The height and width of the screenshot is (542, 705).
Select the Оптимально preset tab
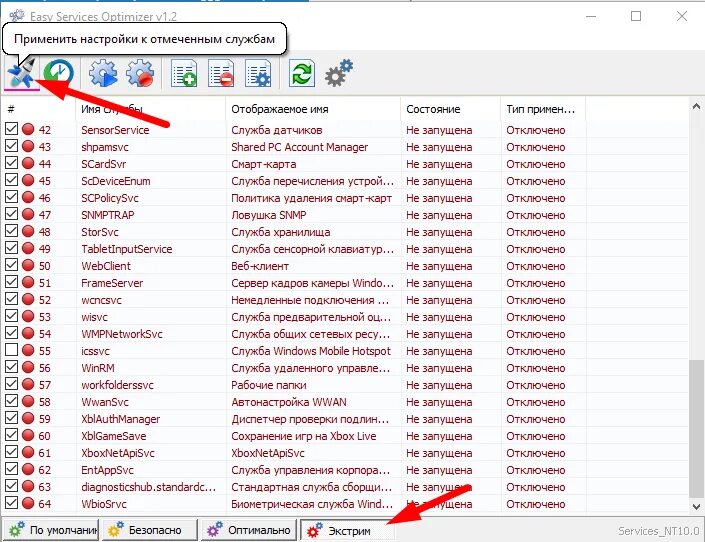[249, 530]
